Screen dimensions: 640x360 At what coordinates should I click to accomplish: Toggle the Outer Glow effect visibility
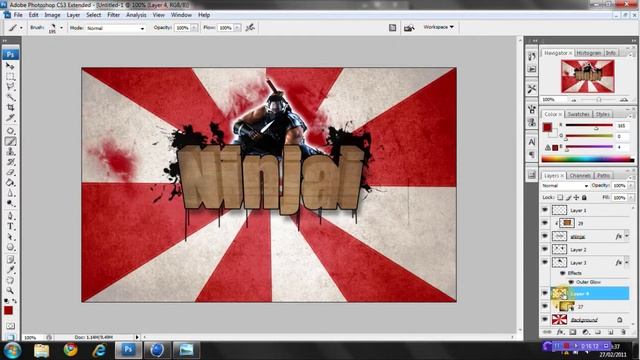point(571,282)
